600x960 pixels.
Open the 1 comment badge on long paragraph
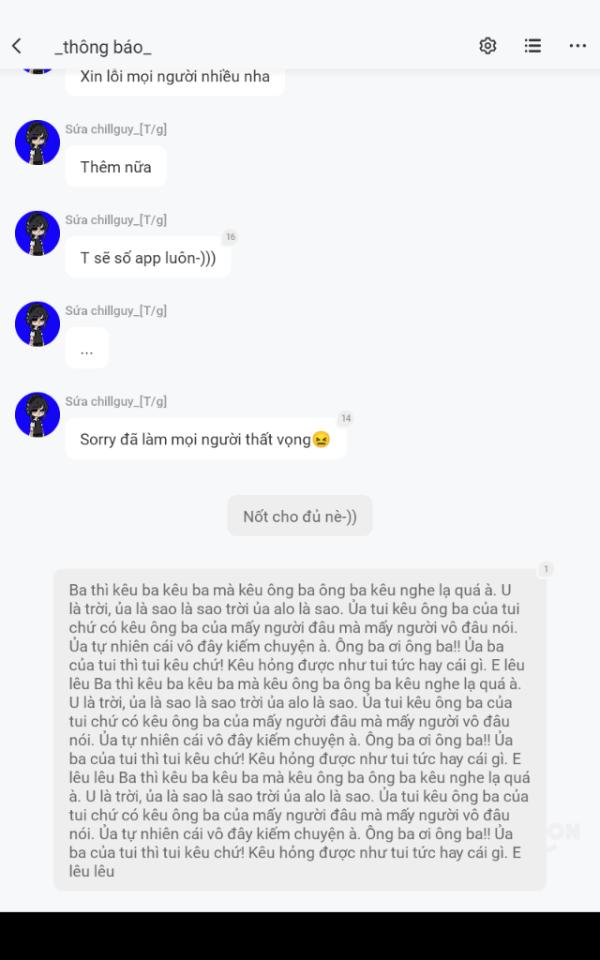point(546,569)
